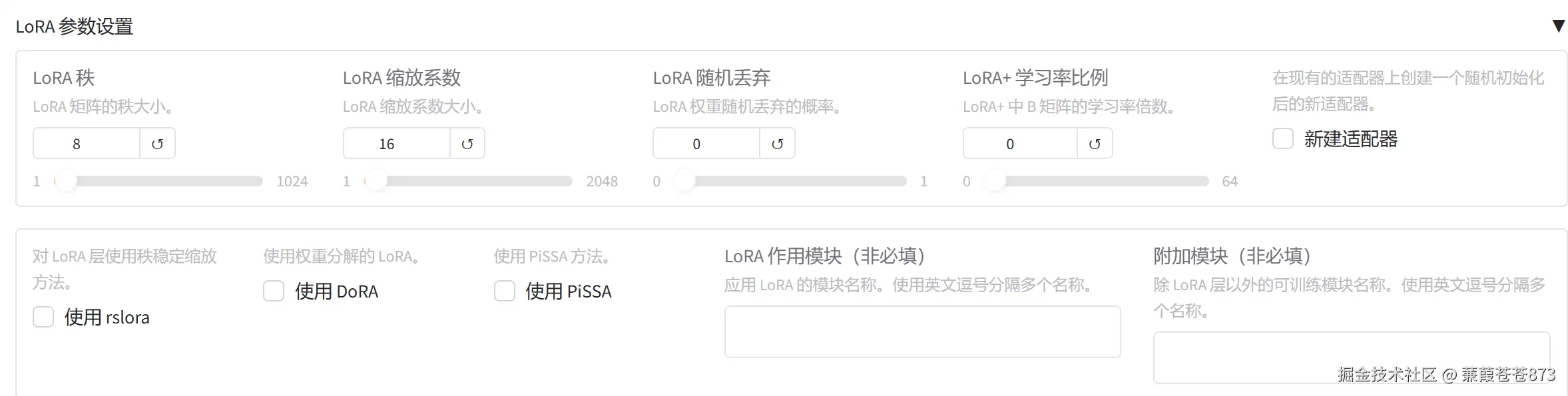1568x396 pixels.
Task: Focus the LoRA+ 学习率比例 number field
Action: click(1019, 144)
